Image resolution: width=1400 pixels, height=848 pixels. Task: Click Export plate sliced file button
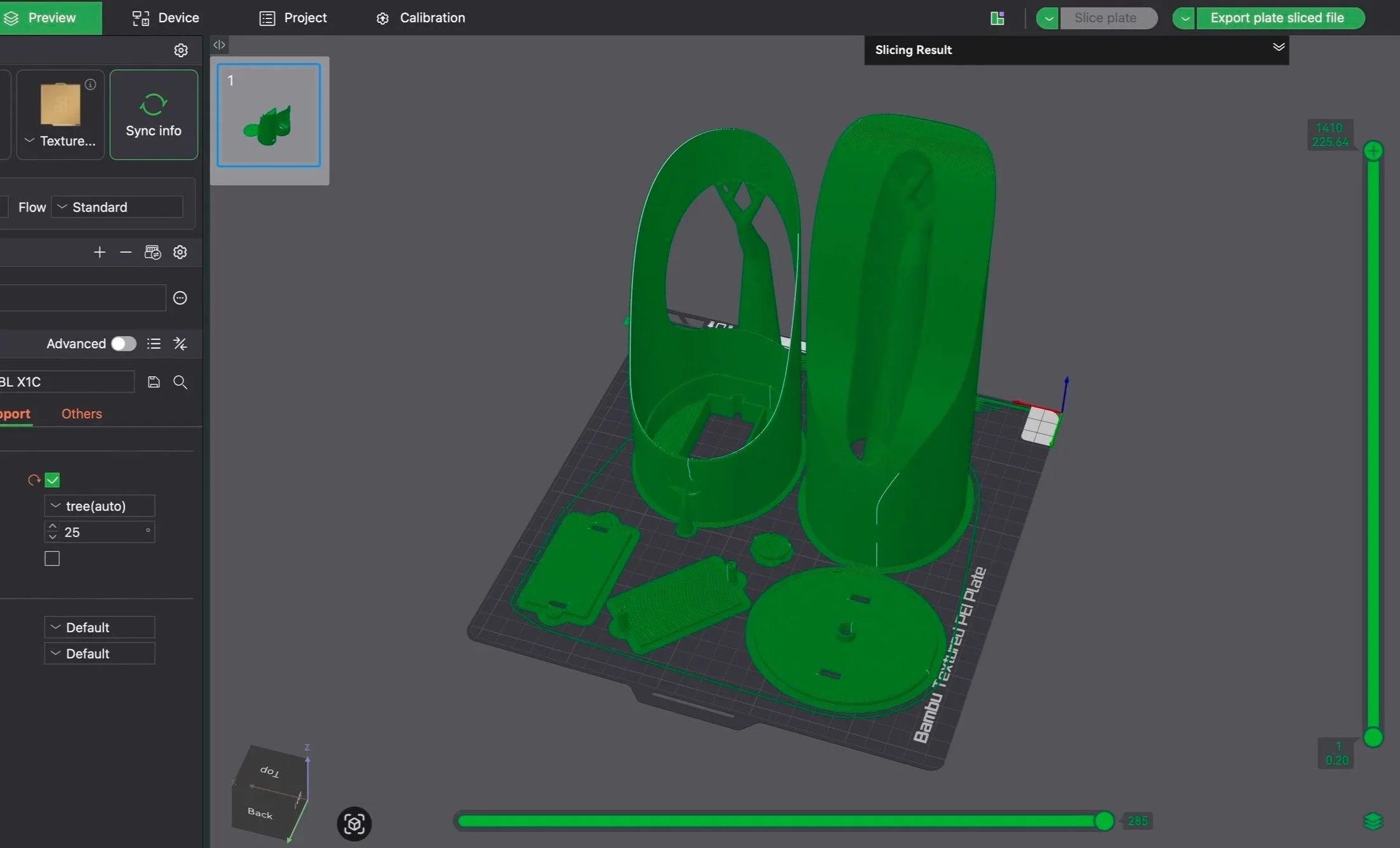pos(1277,18)
